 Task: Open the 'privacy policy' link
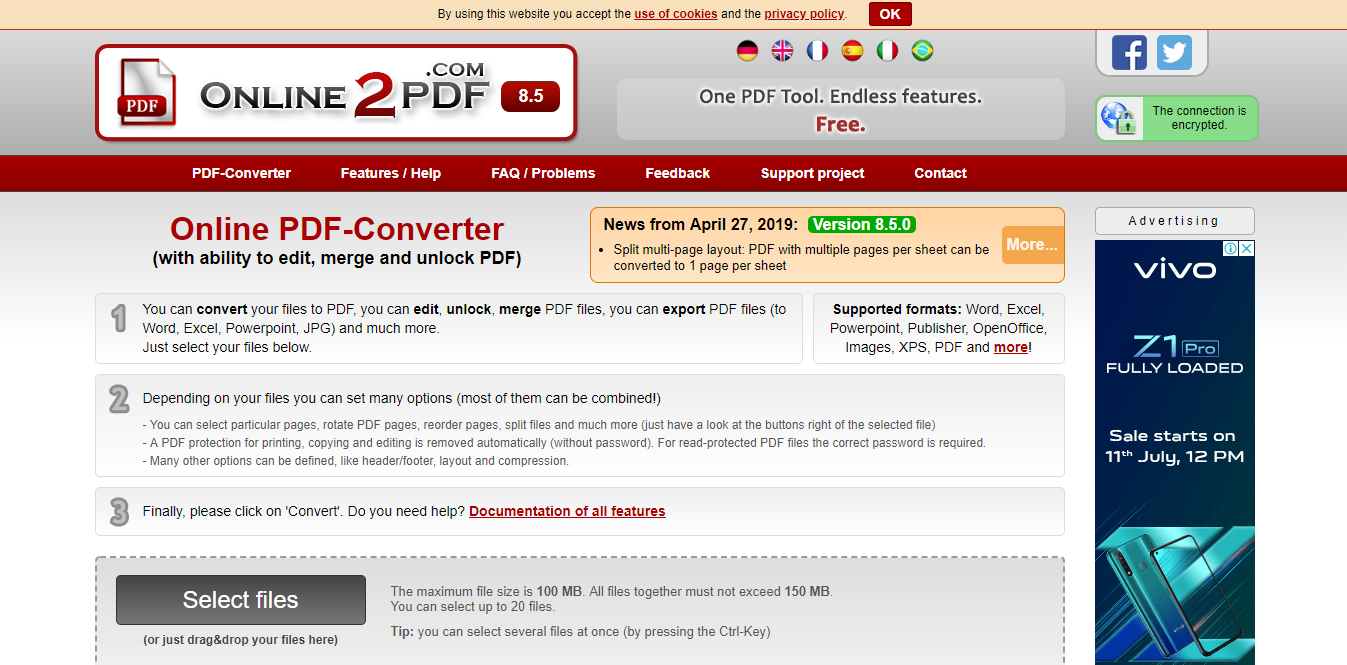coord(804,14)
